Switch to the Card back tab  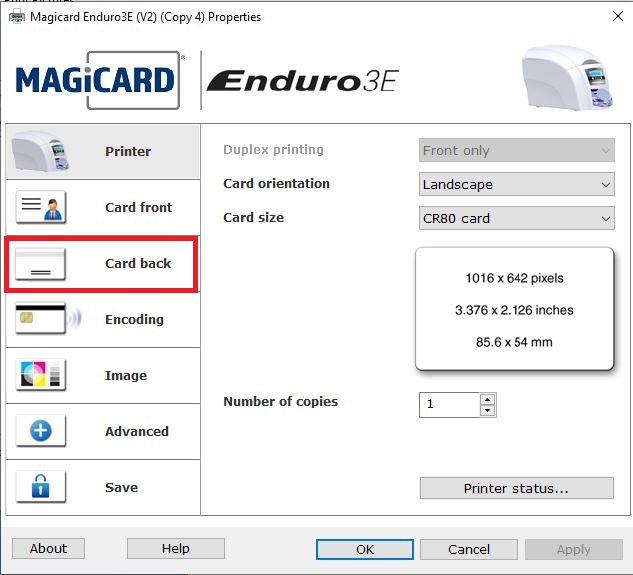coord(103,264)
